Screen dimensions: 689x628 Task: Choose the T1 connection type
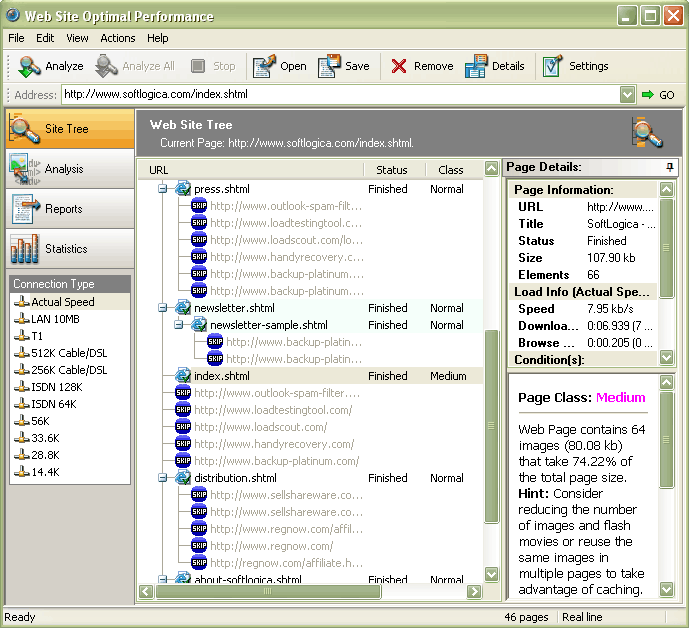coord(37,336)
